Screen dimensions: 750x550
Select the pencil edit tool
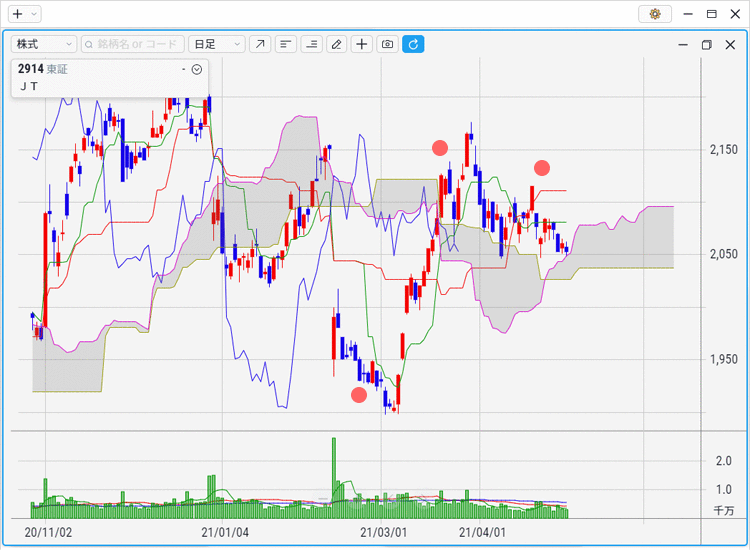click(x=337, y=44)
